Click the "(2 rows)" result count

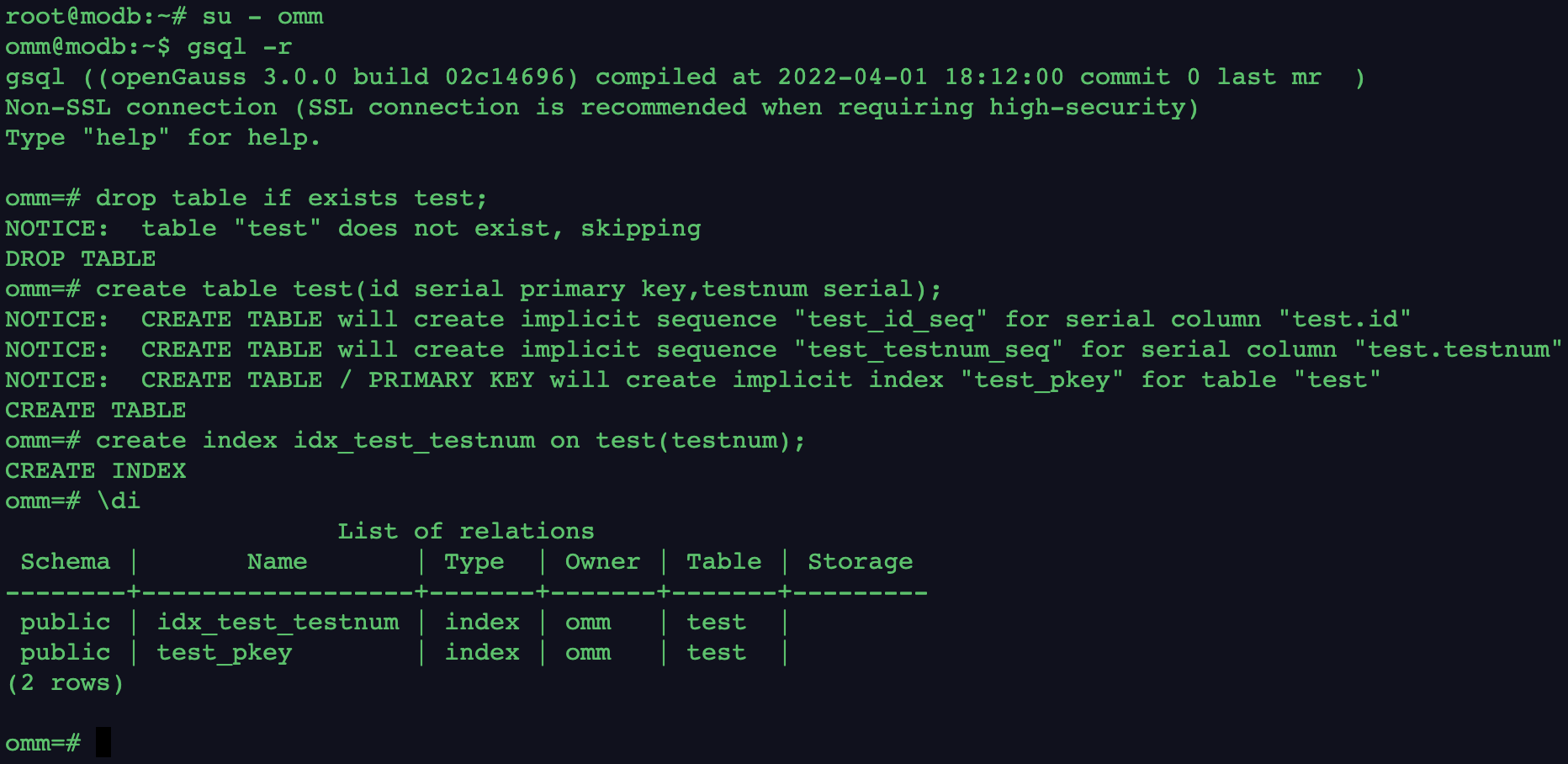tap(65, 682)
